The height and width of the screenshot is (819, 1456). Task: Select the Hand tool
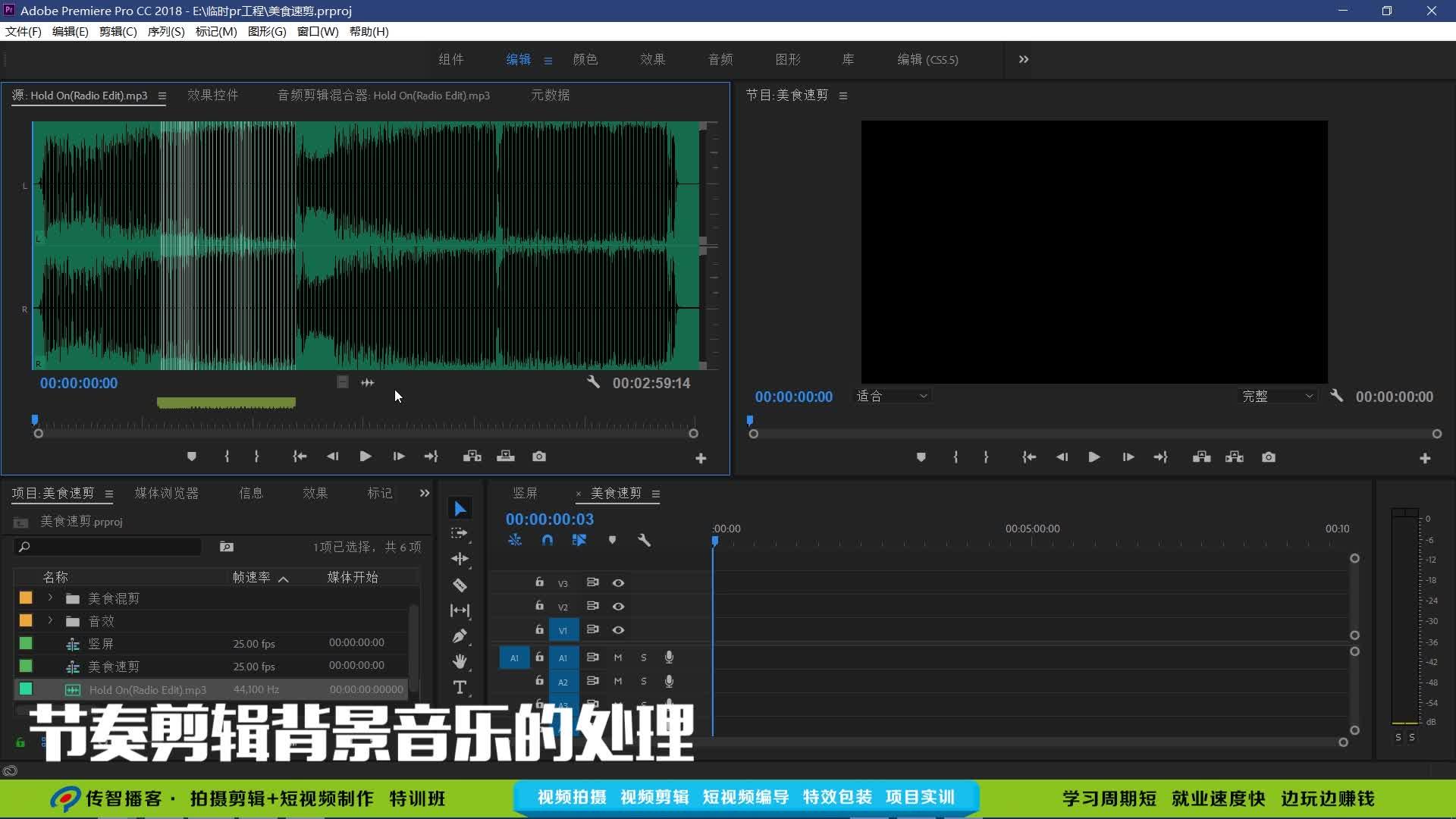(x=460, y=661)
